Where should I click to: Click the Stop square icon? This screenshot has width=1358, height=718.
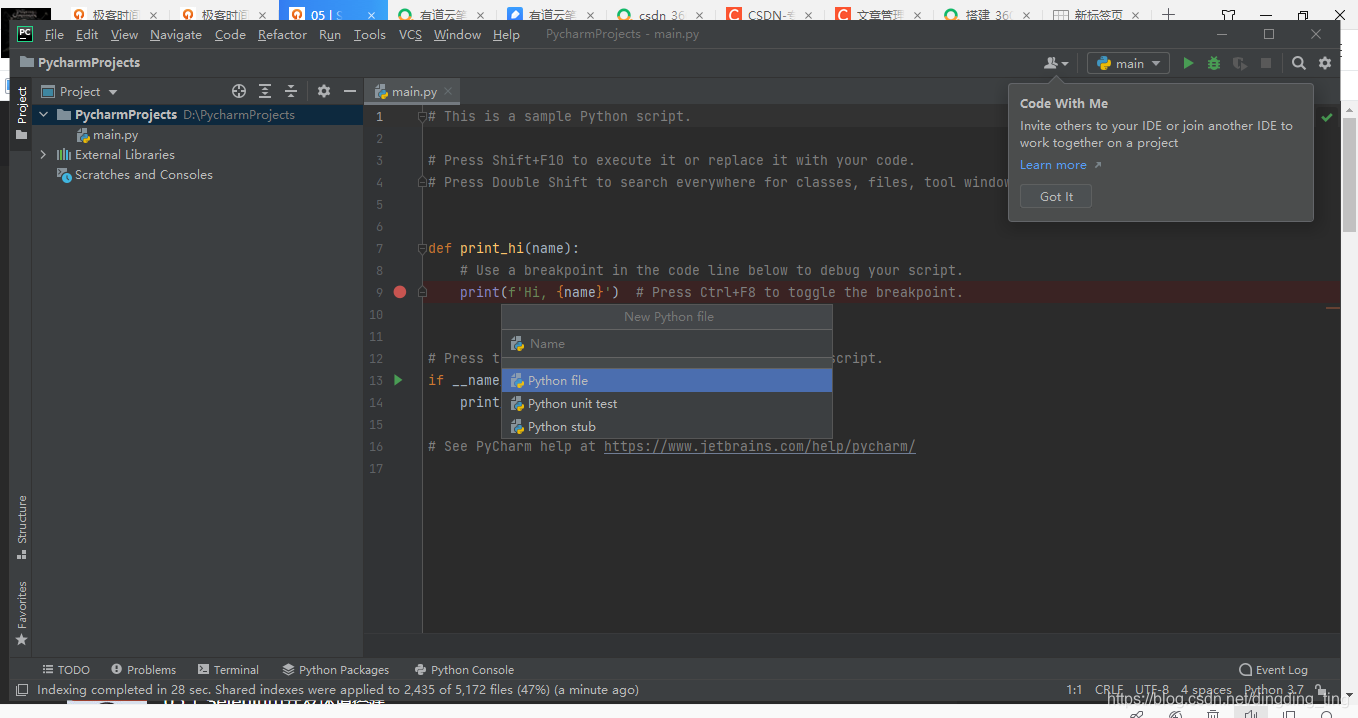(1266, 63)
